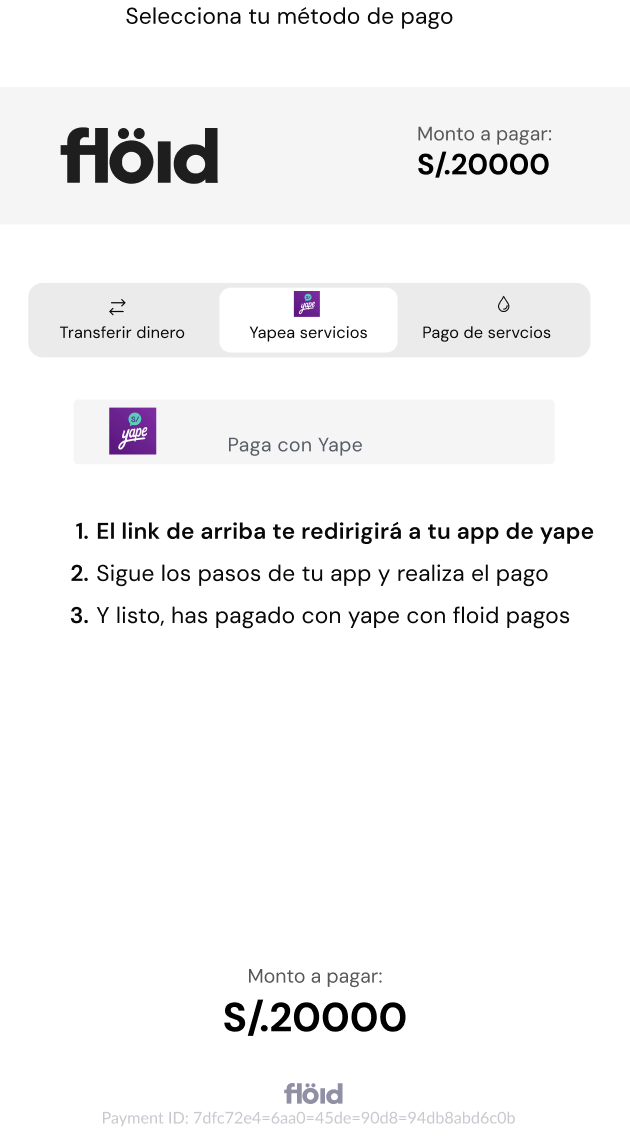Click instruction step one about redirect link
Image resolution: width=630 pixels, height=1144 pixels.
tap(334, 532)
